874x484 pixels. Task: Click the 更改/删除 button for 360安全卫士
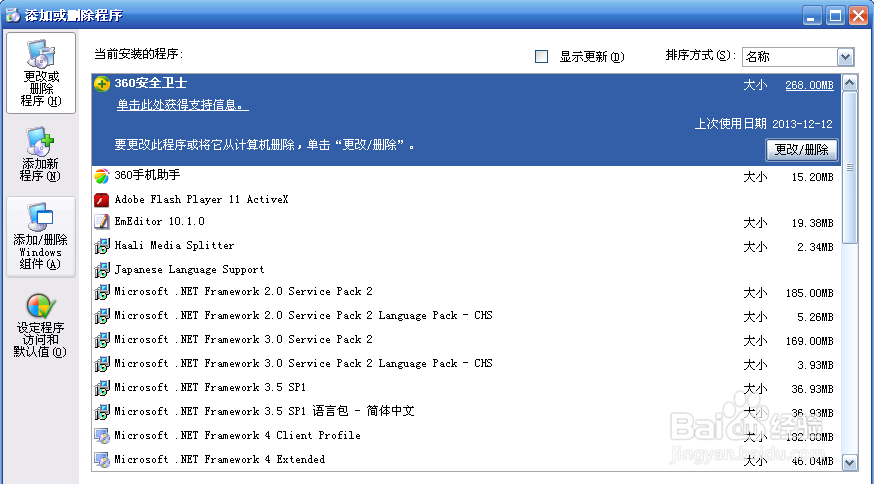802,149
